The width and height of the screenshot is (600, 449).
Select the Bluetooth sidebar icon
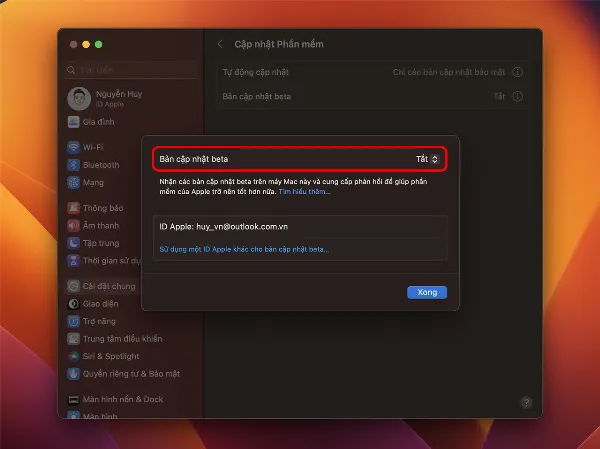(73, 165)
